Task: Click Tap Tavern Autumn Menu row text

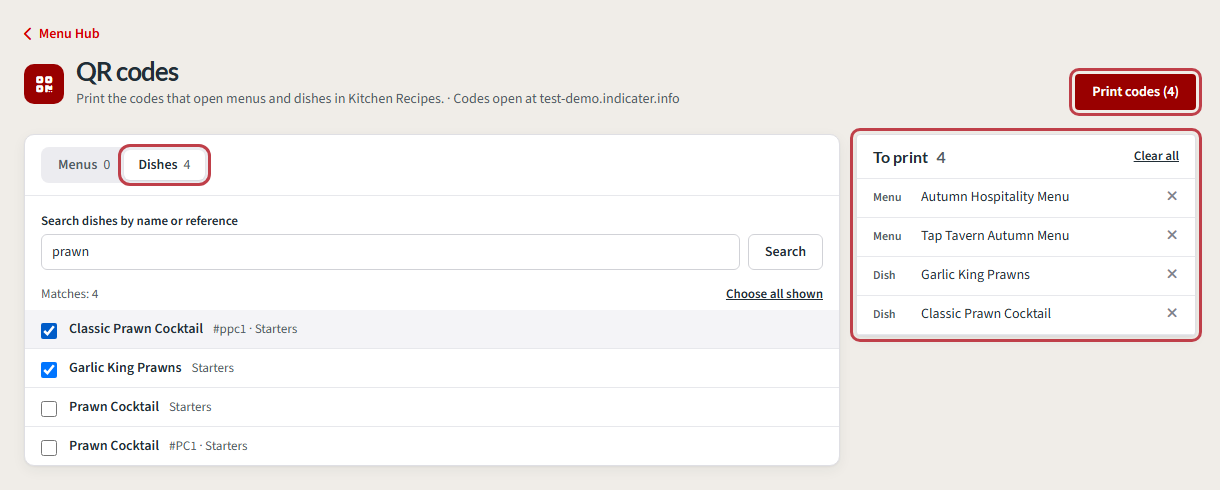Action: 995,236
